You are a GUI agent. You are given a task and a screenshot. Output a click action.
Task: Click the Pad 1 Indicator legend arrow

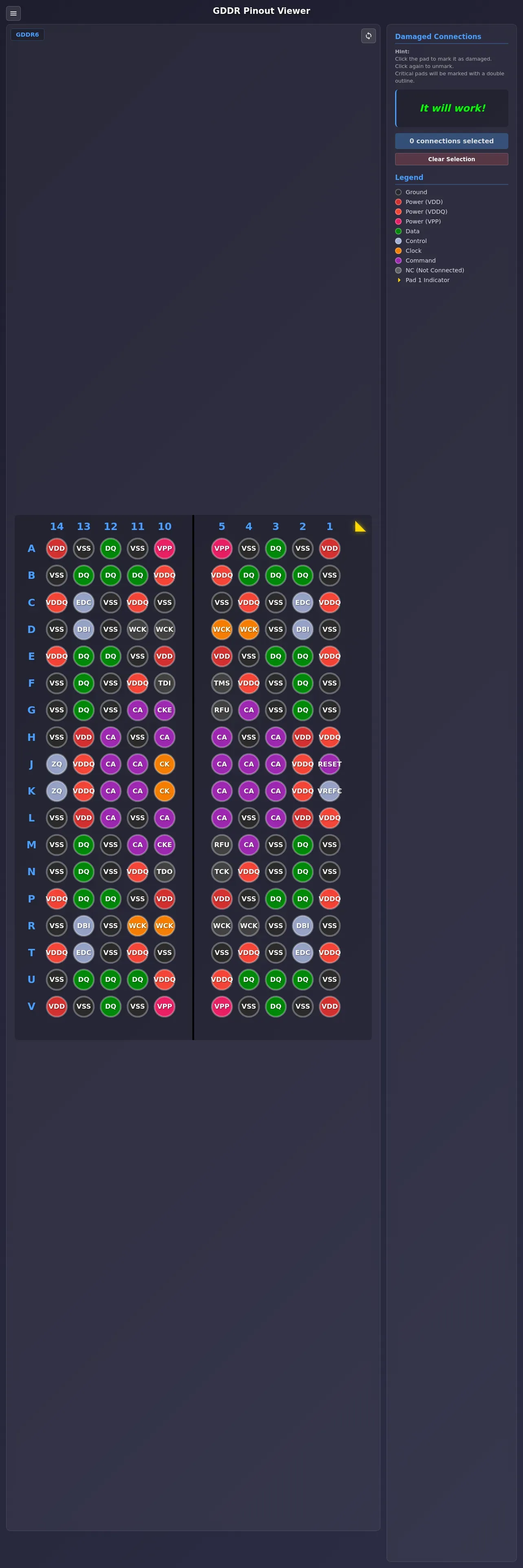(399, 280)
